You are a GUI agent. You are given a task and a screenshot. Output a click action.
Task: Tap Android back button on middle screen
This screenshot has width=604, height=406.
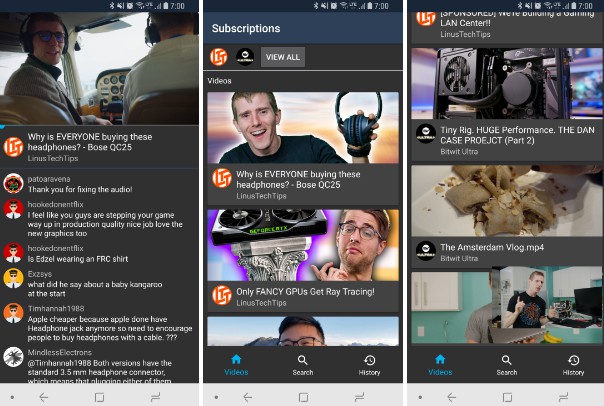[x=248, y=397]
